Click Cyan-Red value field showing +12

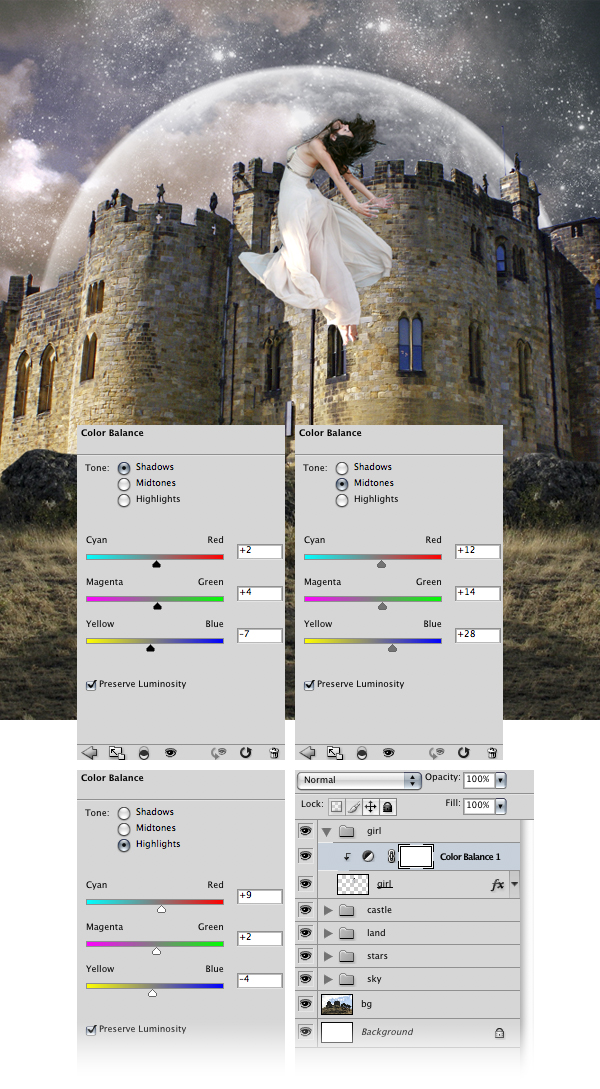[x=478, y=551]
